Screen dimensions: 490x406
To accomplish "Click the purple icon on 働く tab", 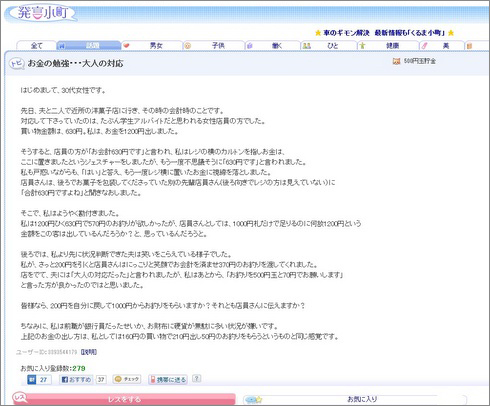I will [x=250, y=46].
